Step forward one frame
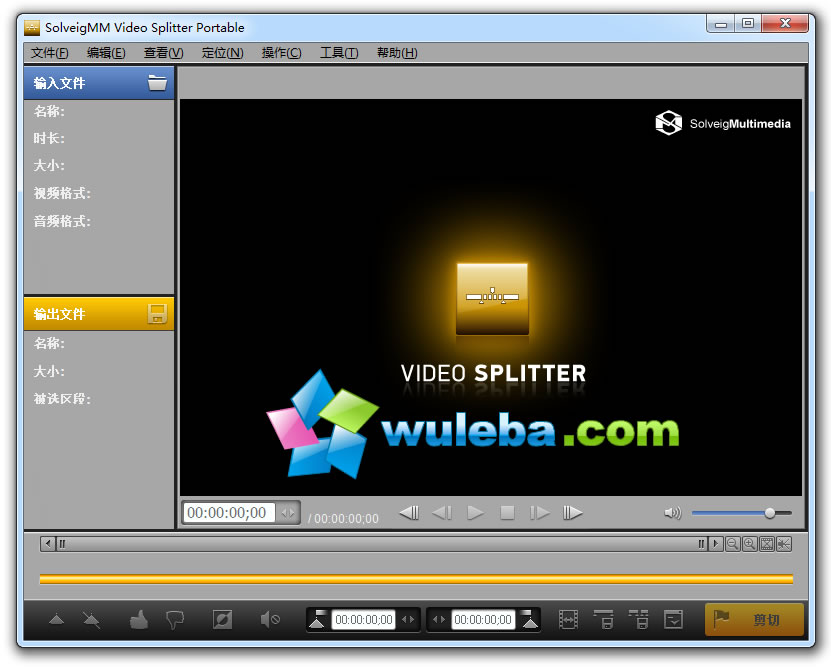Screen dimensions: 831x667 (540, 513)
